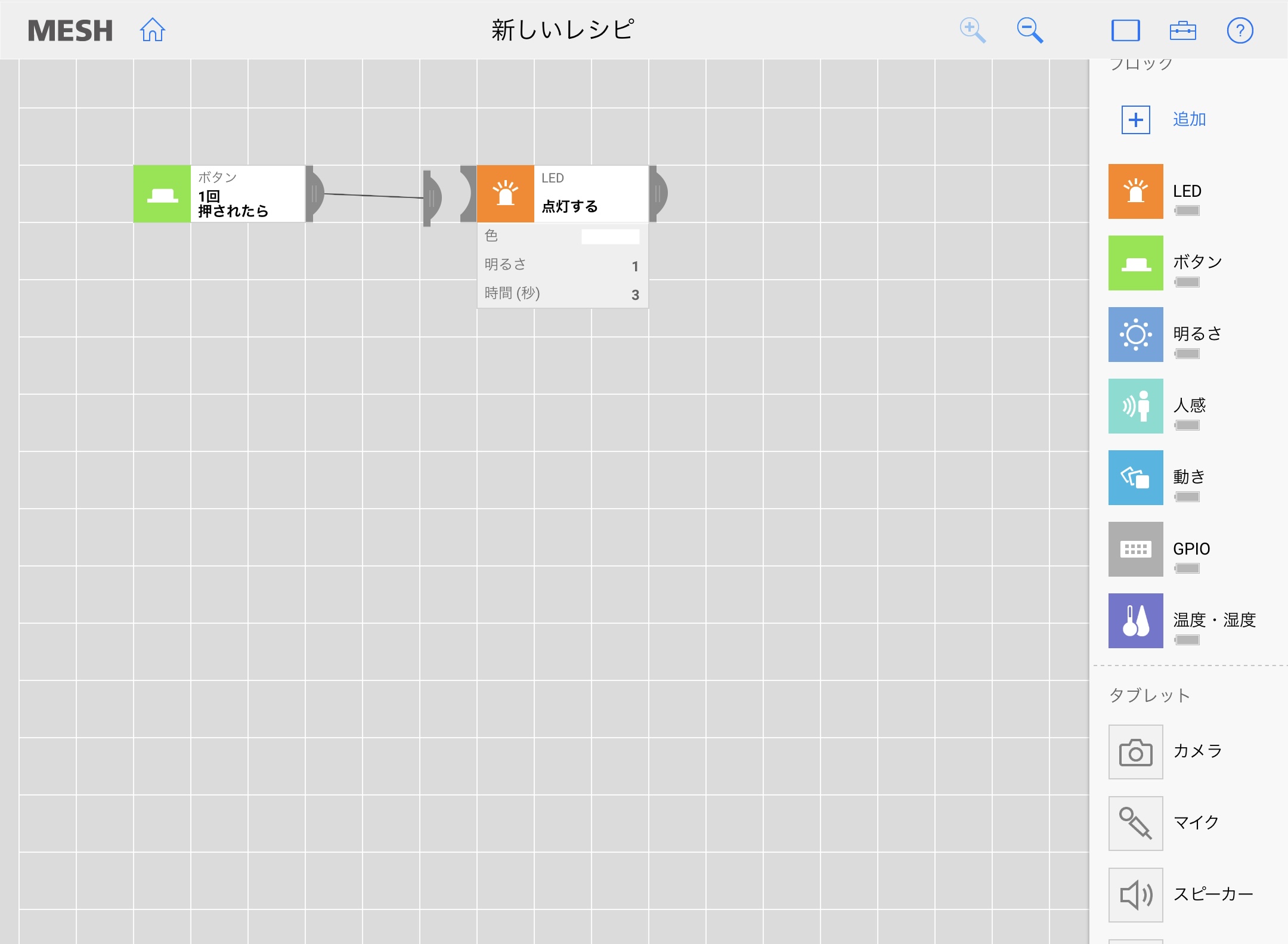Click the white 色 color swatch
The height and width of the screenshot is (944, 1288).
pyautogui.click(x=610, y=237)
